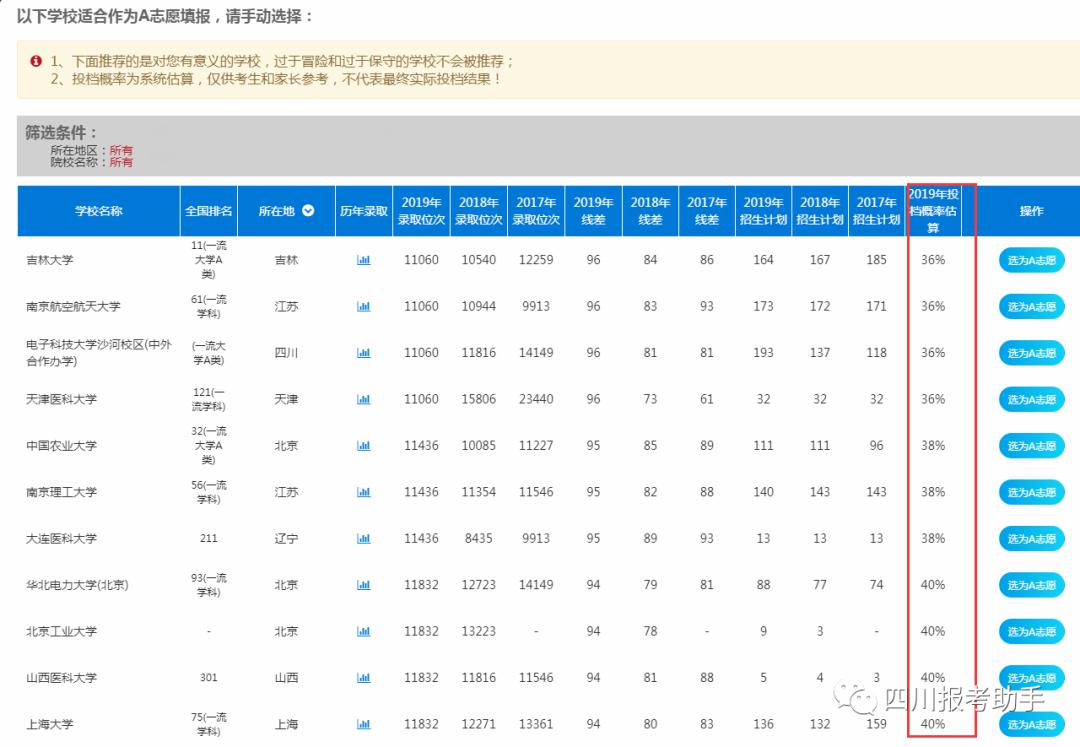Click location cell 四川

[287, 353]
